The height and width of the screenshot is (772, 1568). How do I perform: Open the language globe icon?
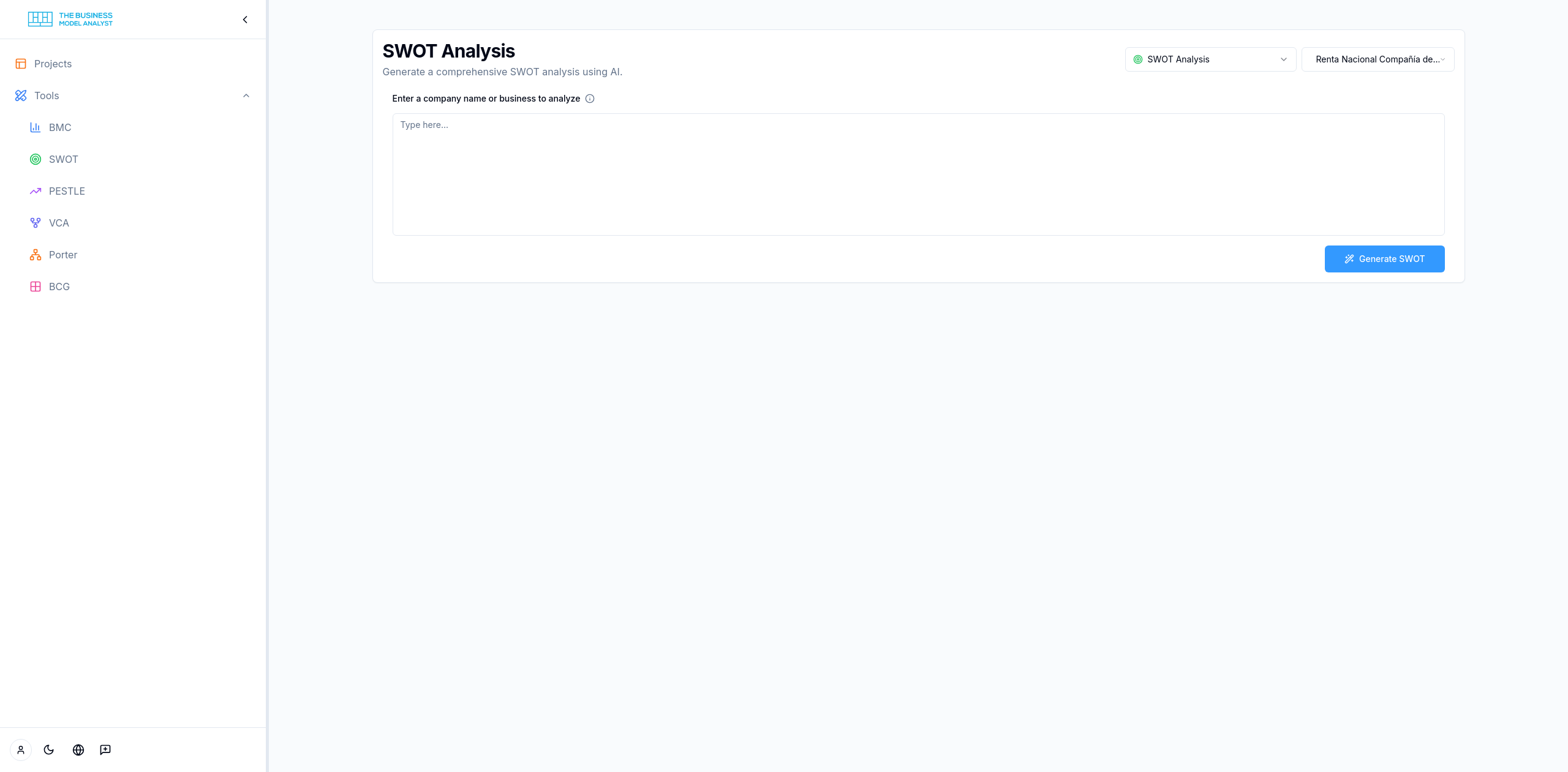point(78,750)
